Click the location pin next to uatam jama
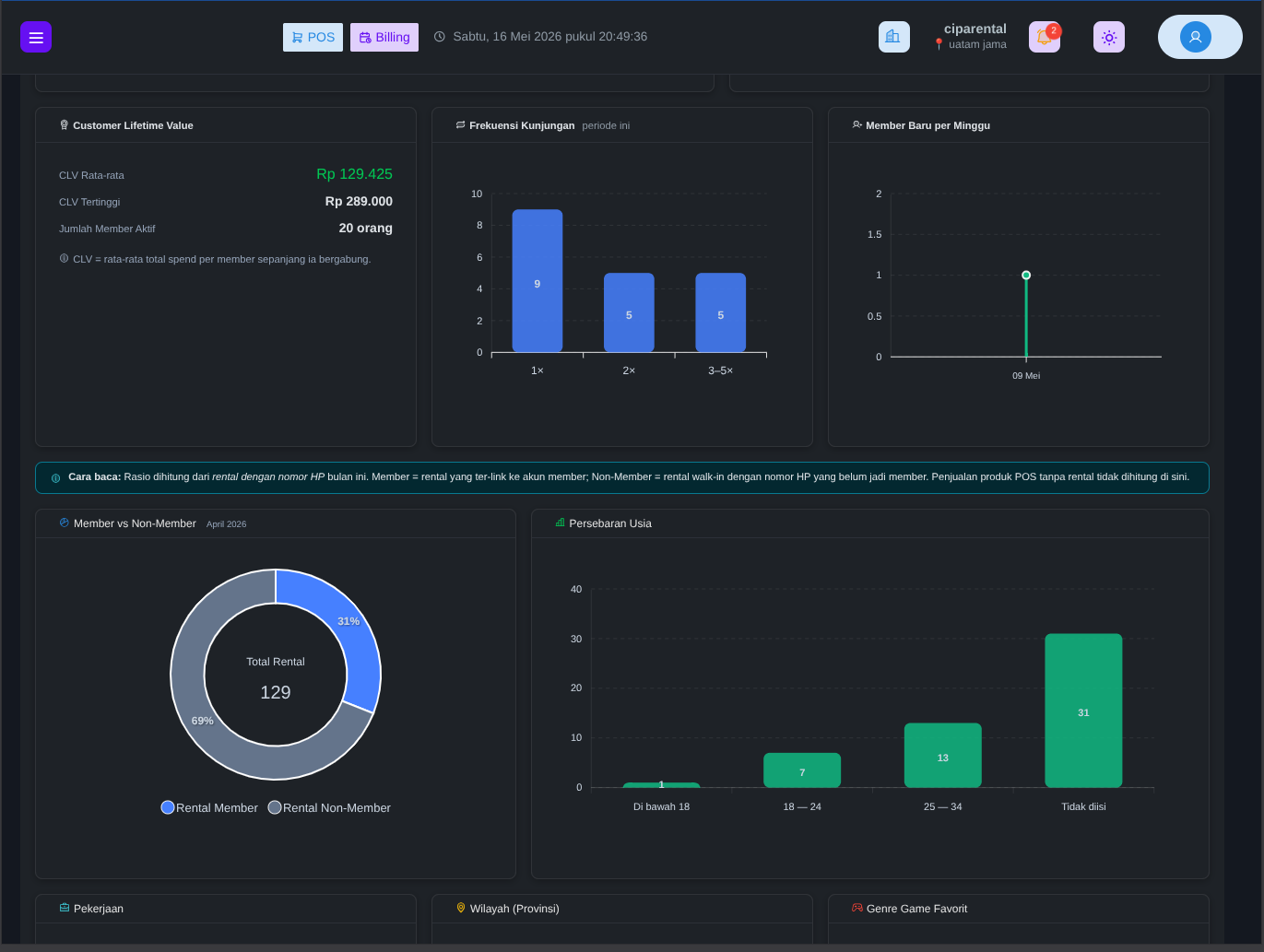The width and height of the screenshot is (1264, 952). pyautogui.click(x=939, y=44)
